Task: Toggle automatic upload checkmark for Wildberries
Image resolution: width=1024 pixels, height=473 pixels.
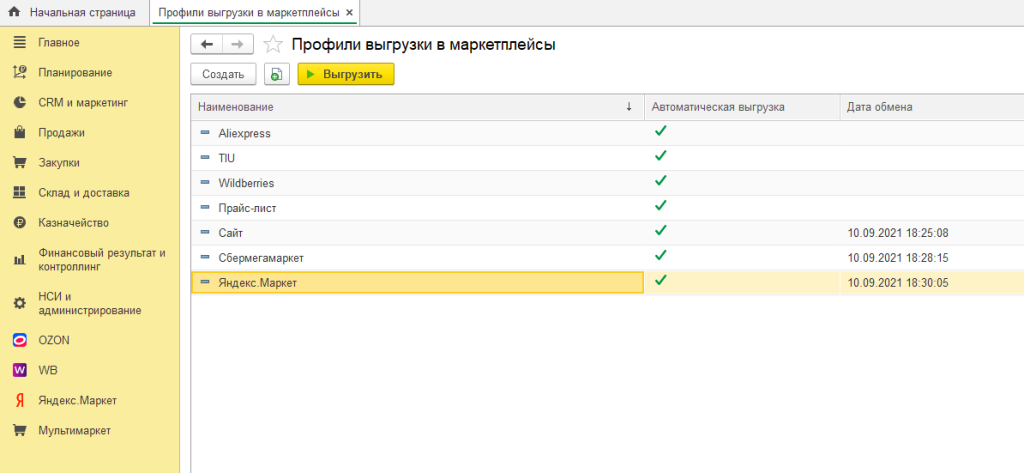Action: (x=660, y=181)
